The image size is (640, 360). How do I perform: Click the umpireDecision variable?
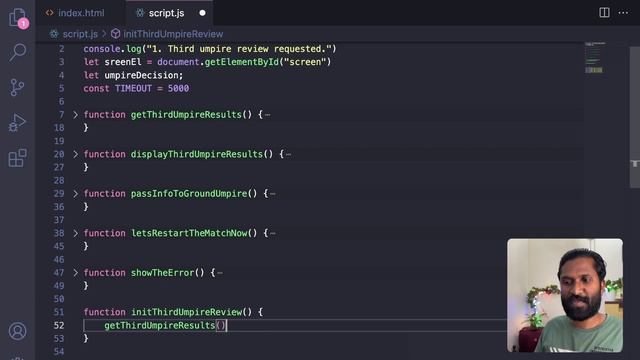142,76
